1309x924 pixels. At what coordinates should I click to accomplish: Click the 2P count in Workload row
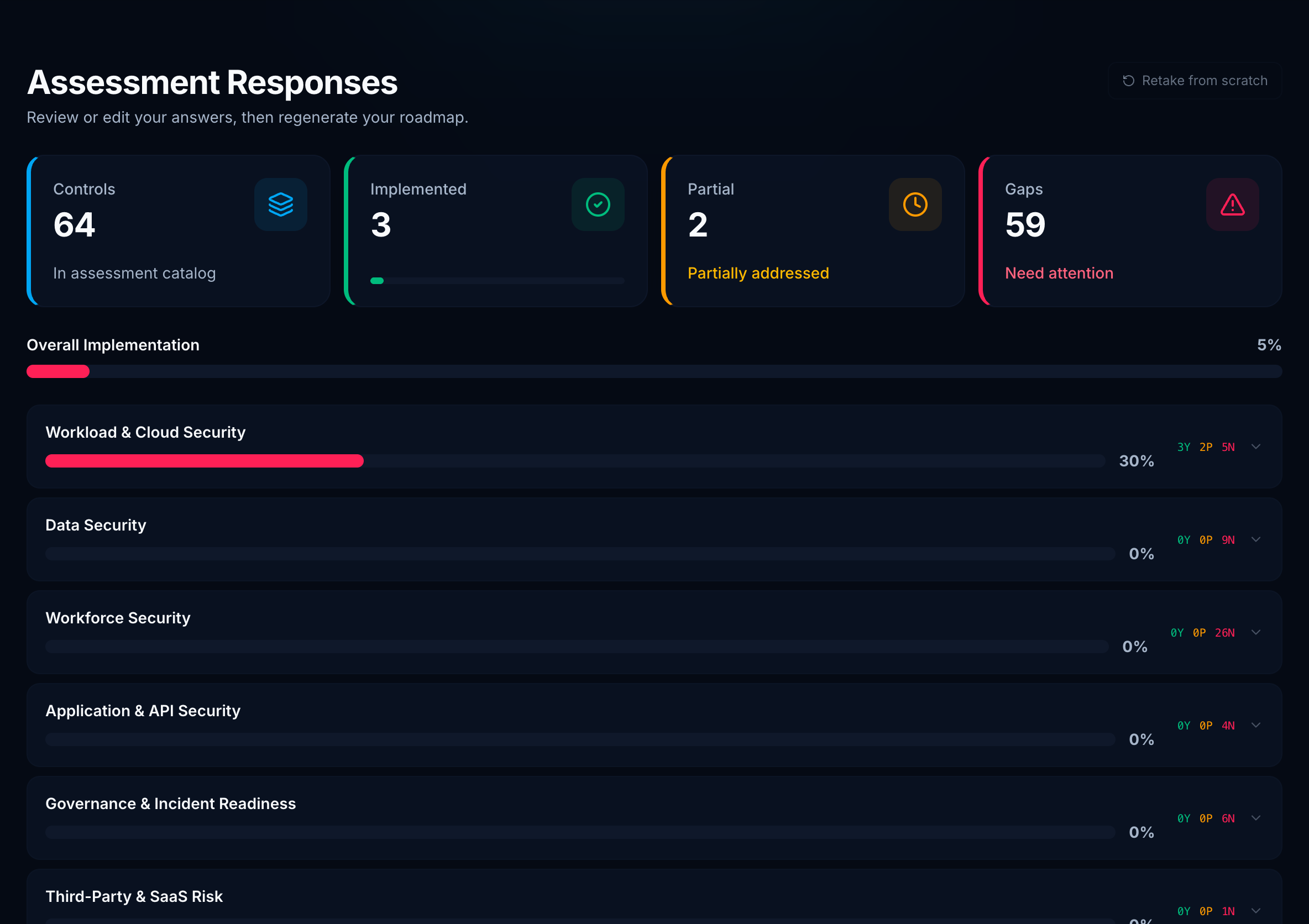[1206, 447]
